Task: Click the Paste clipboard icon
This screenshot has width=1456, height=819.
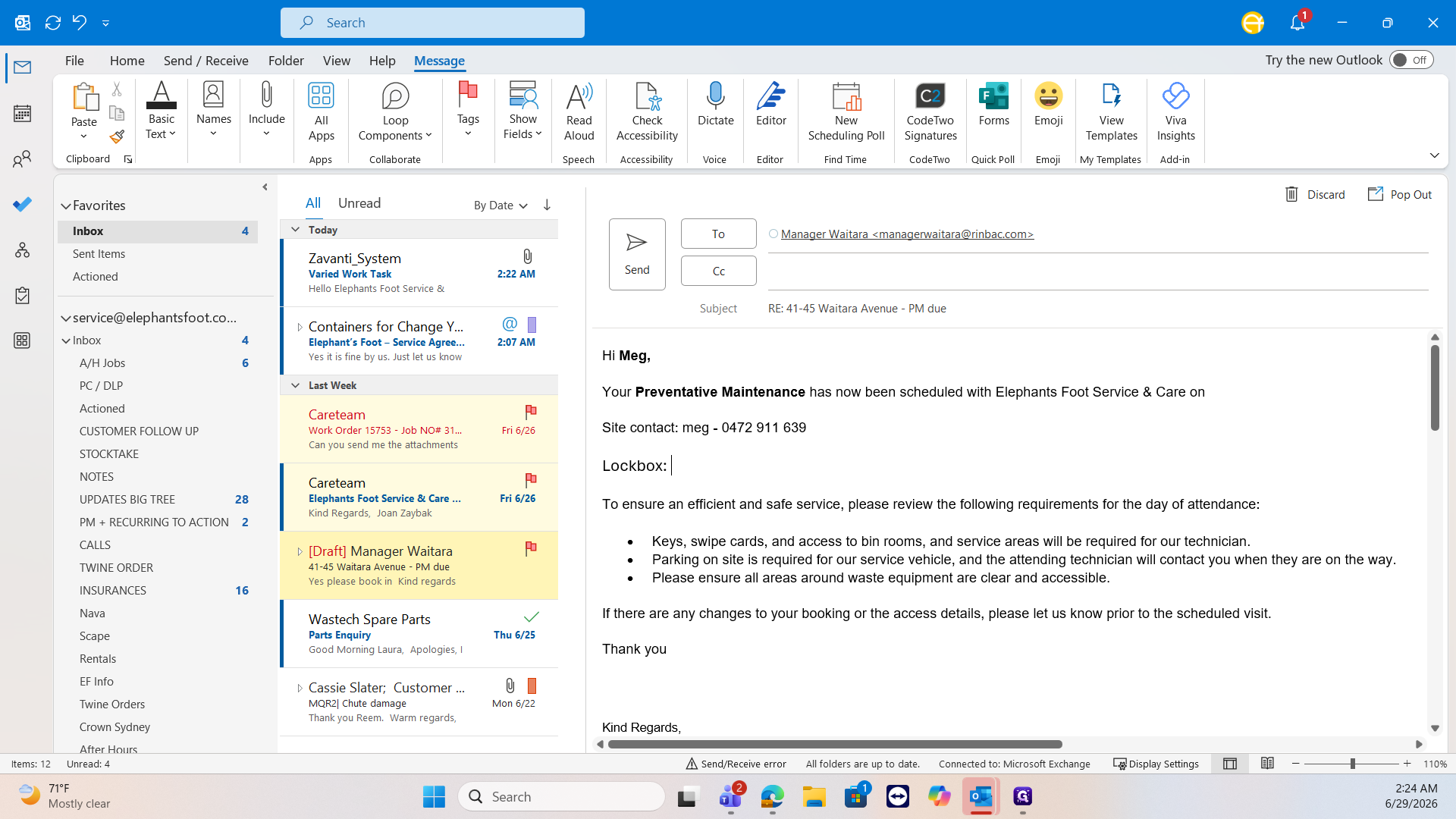Action: point(84,99)
